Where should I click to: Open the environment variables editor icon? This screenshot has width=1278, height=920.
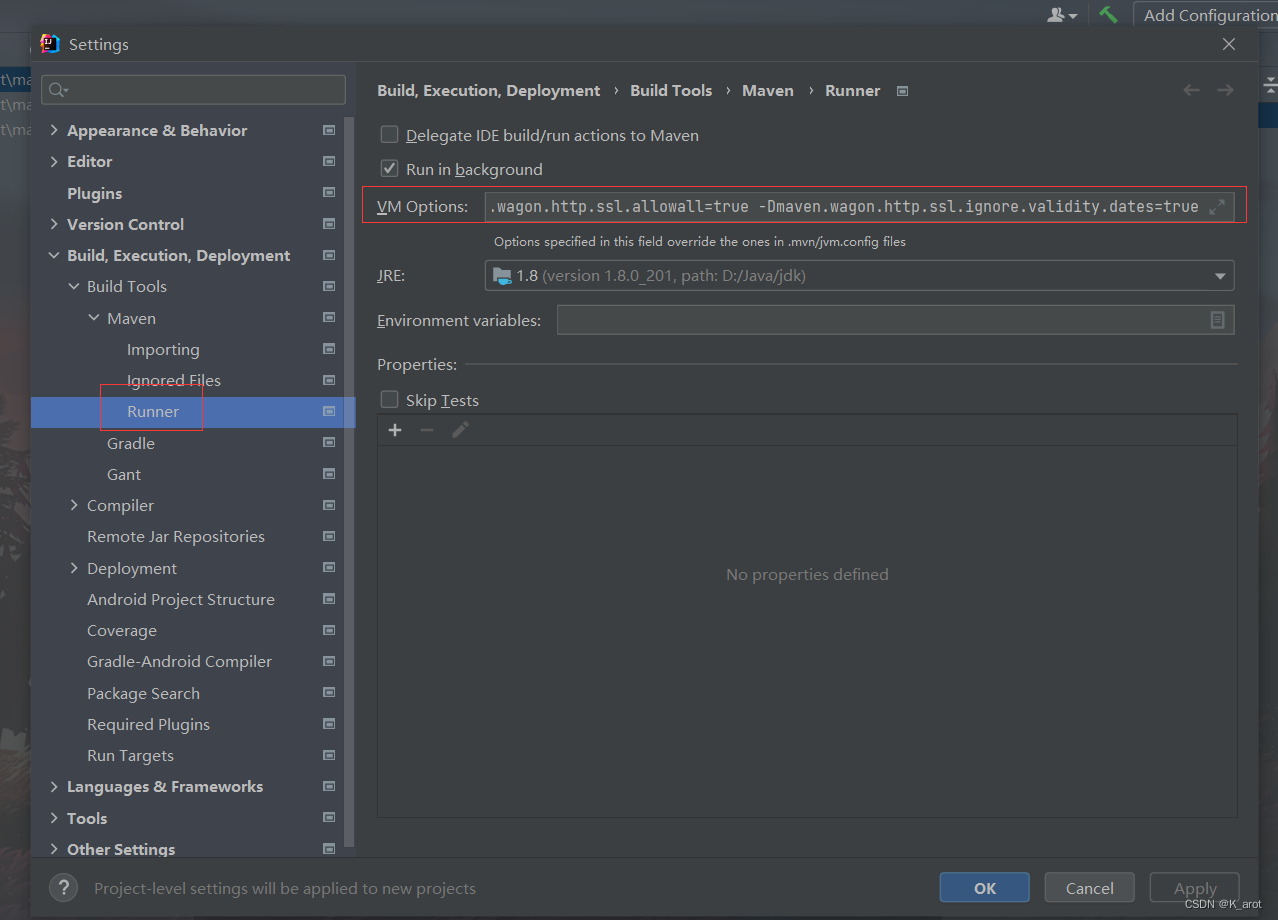[x=1218, y=320]
